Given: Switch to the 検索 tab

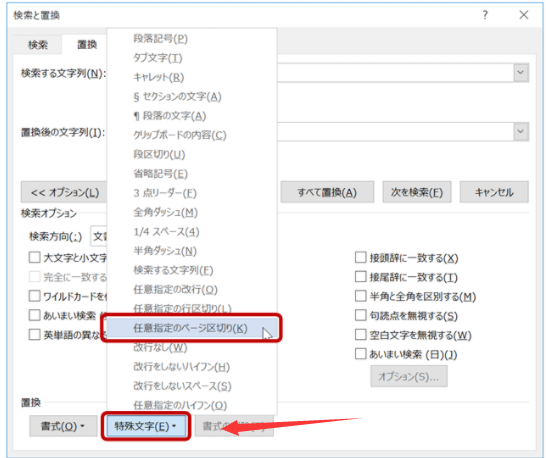Looking at the screenshot, I should 38,45.
